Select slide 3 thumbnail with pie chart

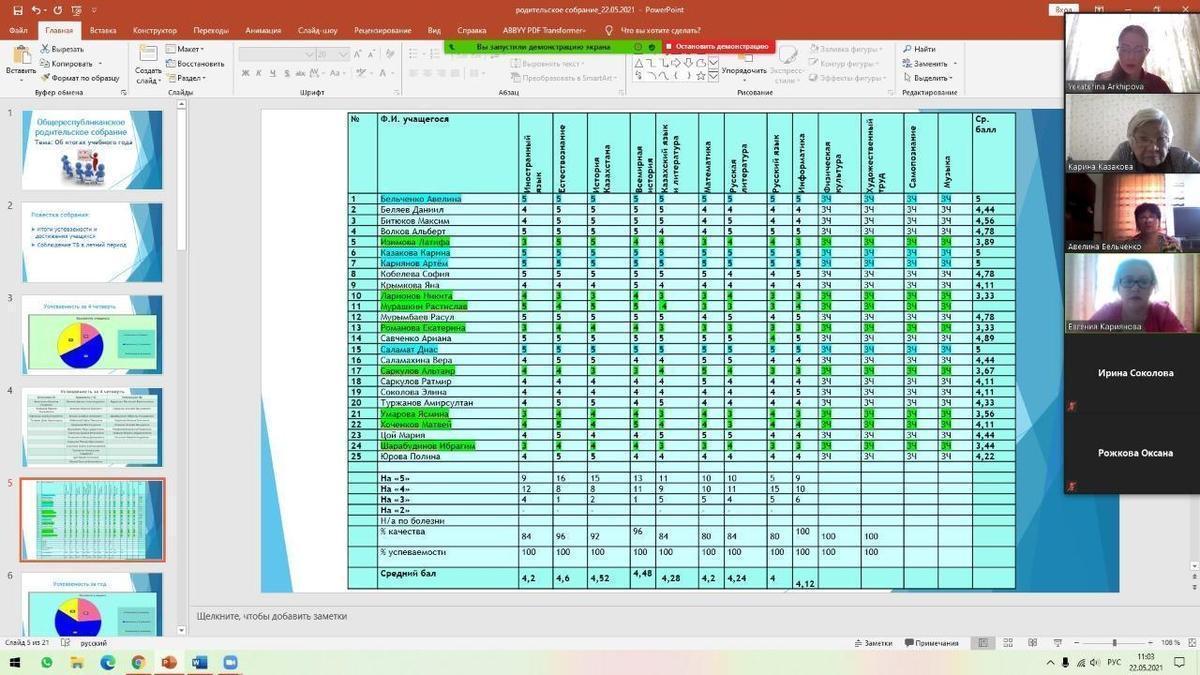pyautogui.click(x=92, y=333)
